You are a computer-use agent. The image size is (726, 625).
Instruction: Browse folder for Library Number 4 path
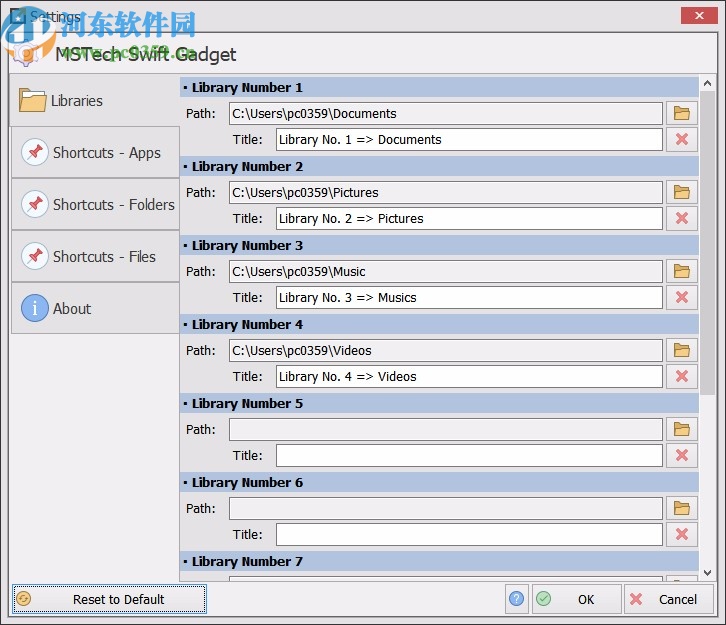(682, 350)
